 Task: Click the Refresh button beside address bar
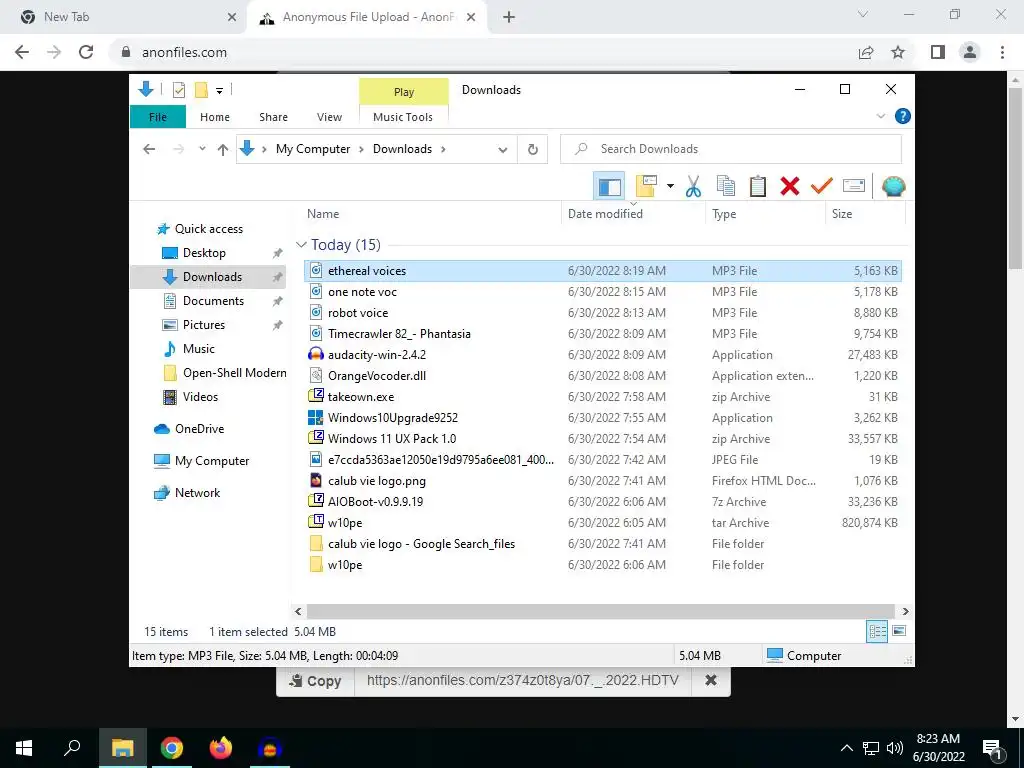pos(533,150)
